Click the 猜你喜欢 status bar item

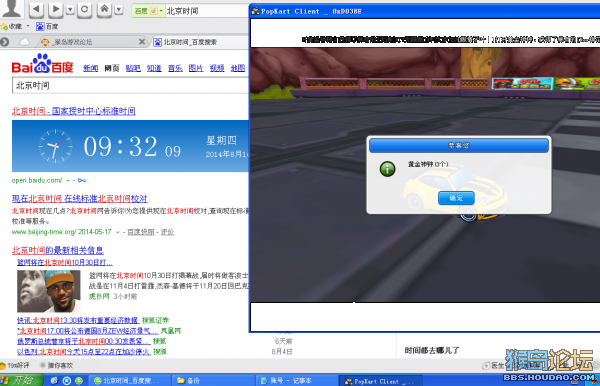[x=57, y=365]
